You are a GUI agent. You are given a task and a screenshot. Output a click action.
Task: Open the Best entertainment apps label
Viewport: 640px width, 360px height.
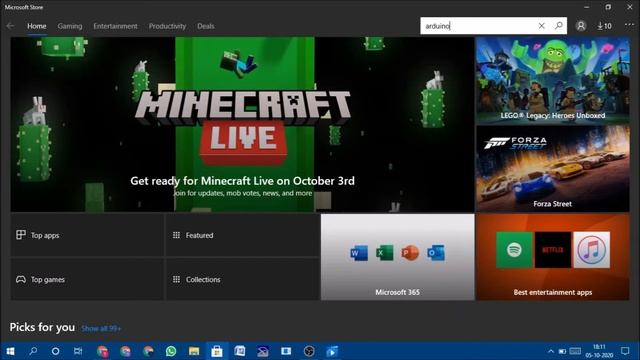tap(553, 292)
